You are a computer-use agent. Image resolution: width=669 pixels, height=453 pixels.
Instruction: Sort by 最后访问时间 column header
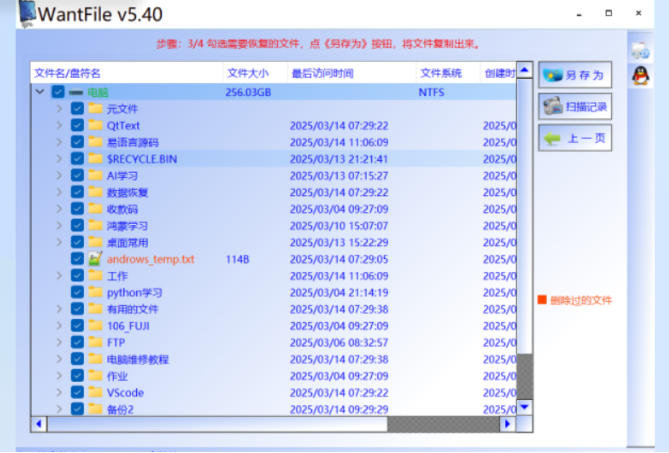pos(352,73)
